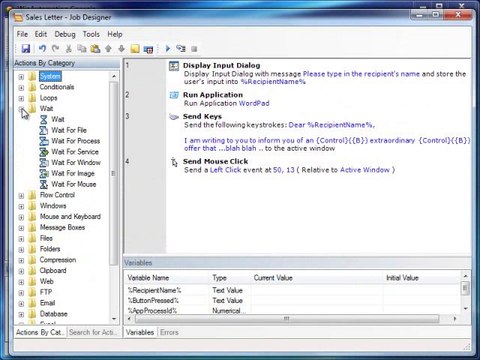Expand the Loops category
Viewport: 480px width, 360px height.
point(21,99)
